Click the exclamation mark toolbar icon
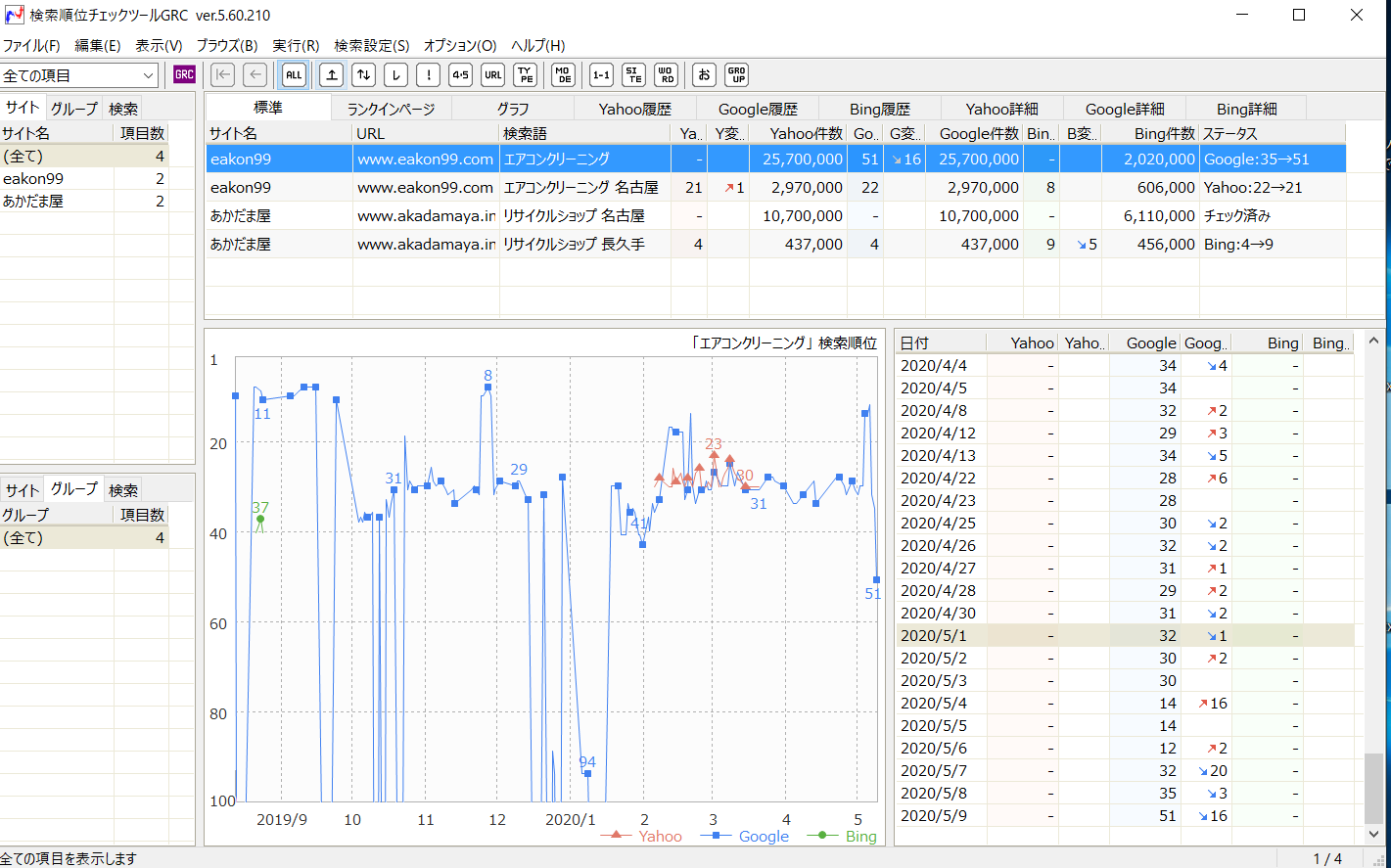The height and width of the screenshot is (868, 1391). (x=428, y=74)
